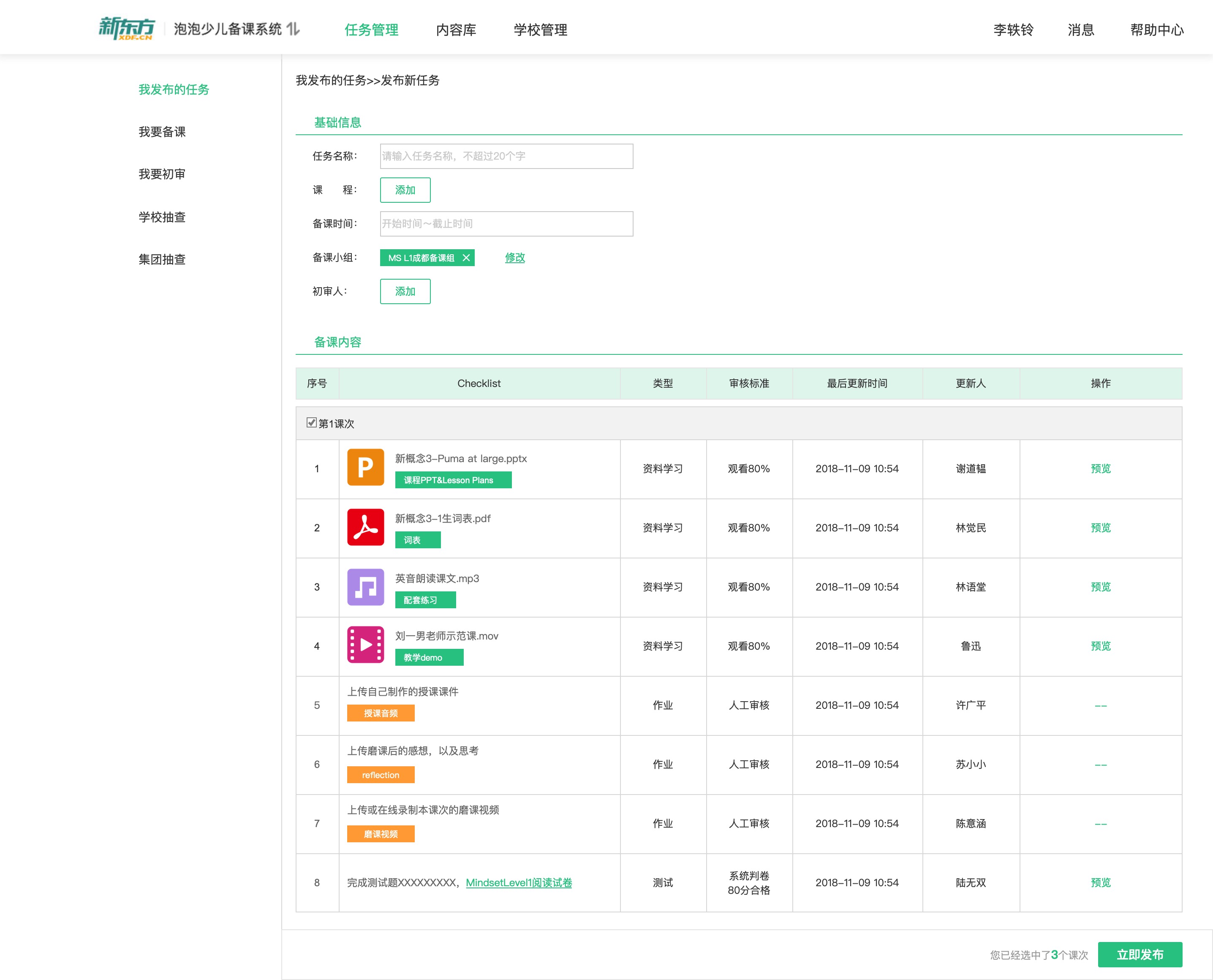Click the orange PowerPoint file icon
The image size is (1213, 980).
(365, 468)
